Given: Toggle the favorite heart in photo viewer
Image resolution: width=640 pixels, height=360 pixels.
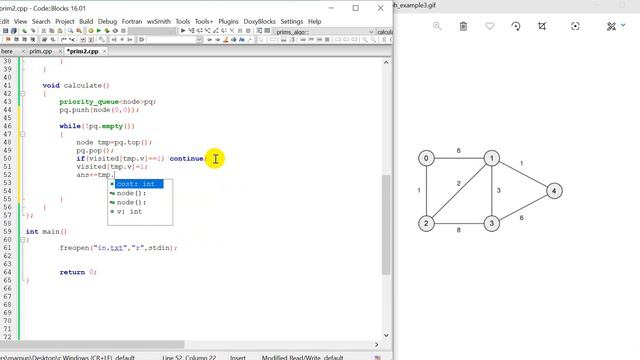Looking at the screenshot, I should point(489,26).
